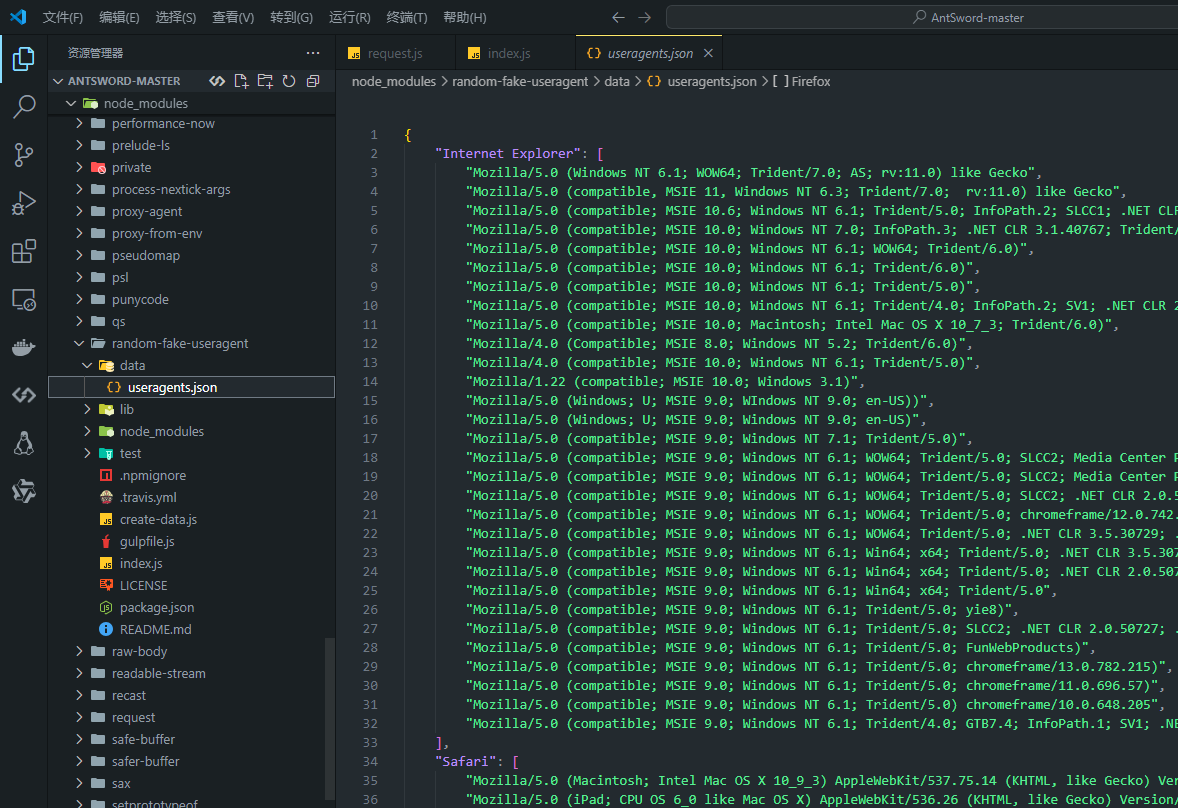Open the Remote Explorer view
Screen dimensions: 1178x808
pos(23,299)
